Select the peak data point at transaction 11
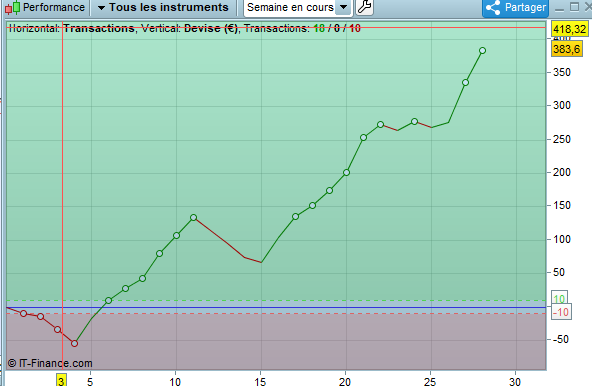The width and height of the screenshot is (592, 386). [194, 218]
